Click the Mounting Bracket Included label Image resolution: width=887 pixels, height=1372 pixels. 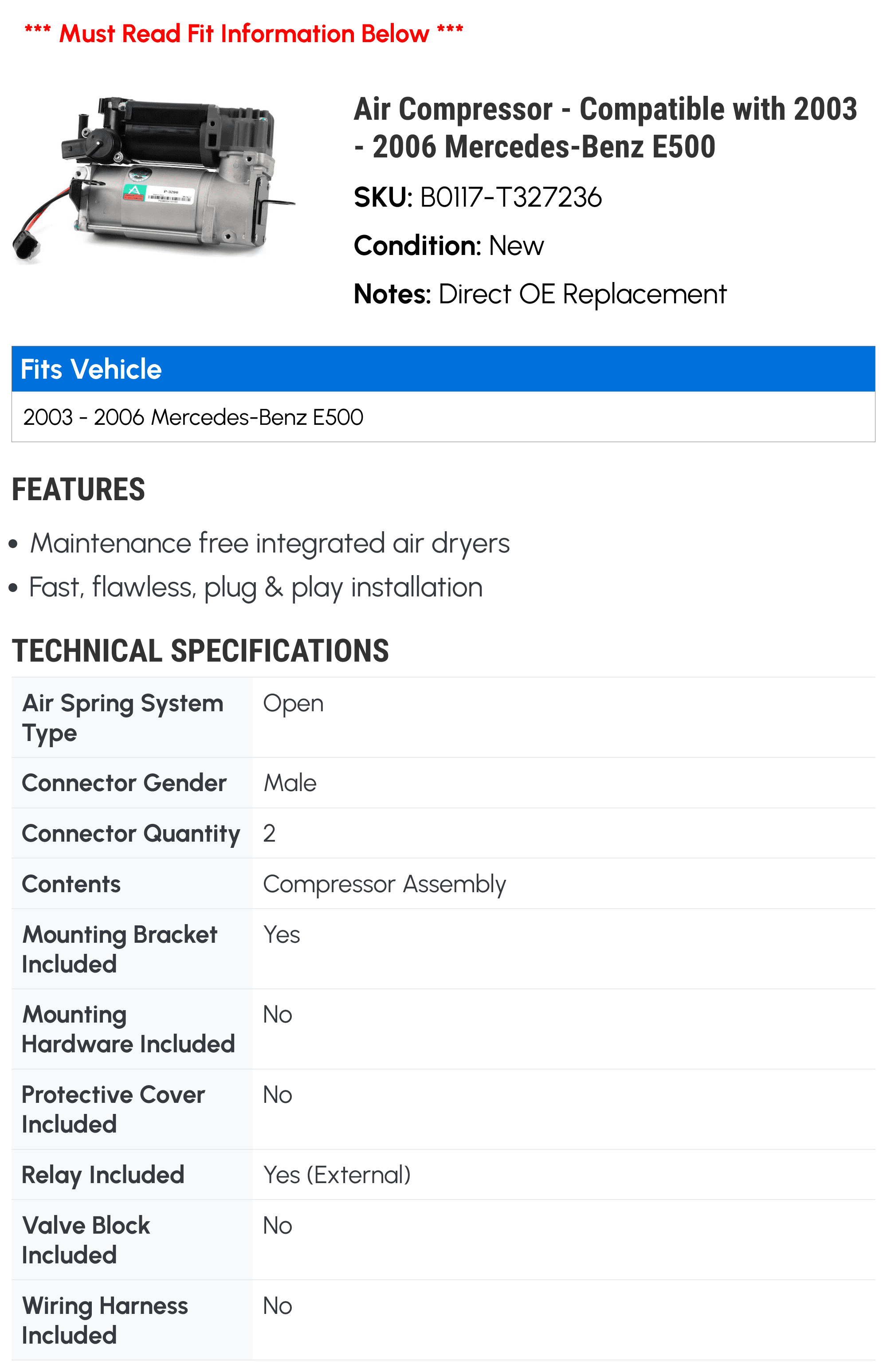tap(119, 949)
